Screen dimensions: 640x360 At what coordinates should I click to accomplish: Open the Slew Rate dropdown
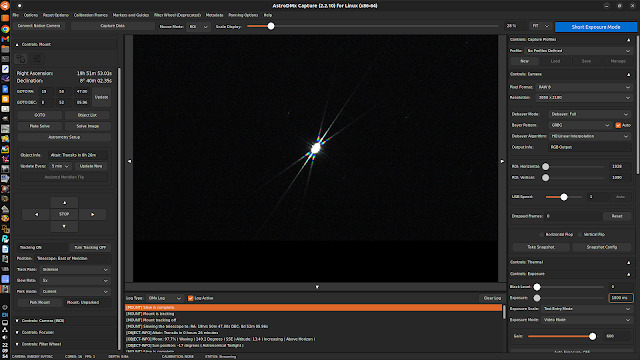(x=75, y=281)
